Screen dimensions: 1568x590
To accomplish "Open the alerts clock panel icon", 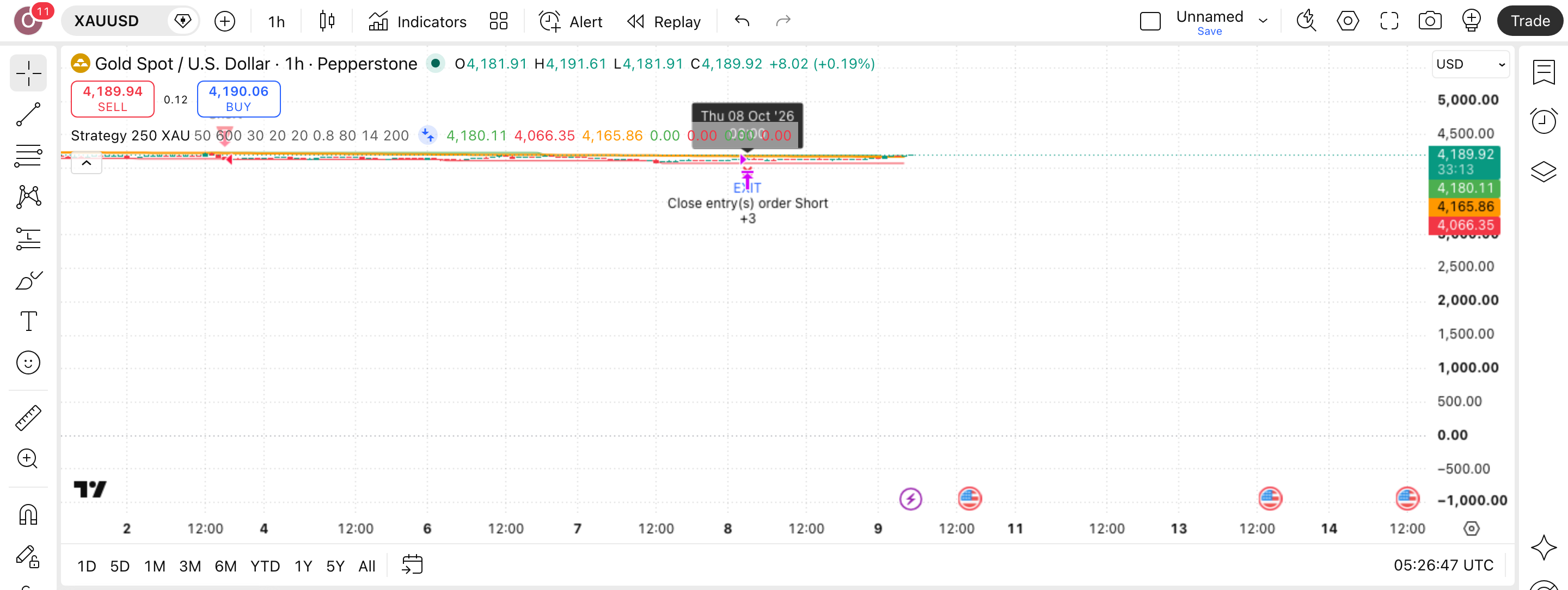I will [1543, 120].
